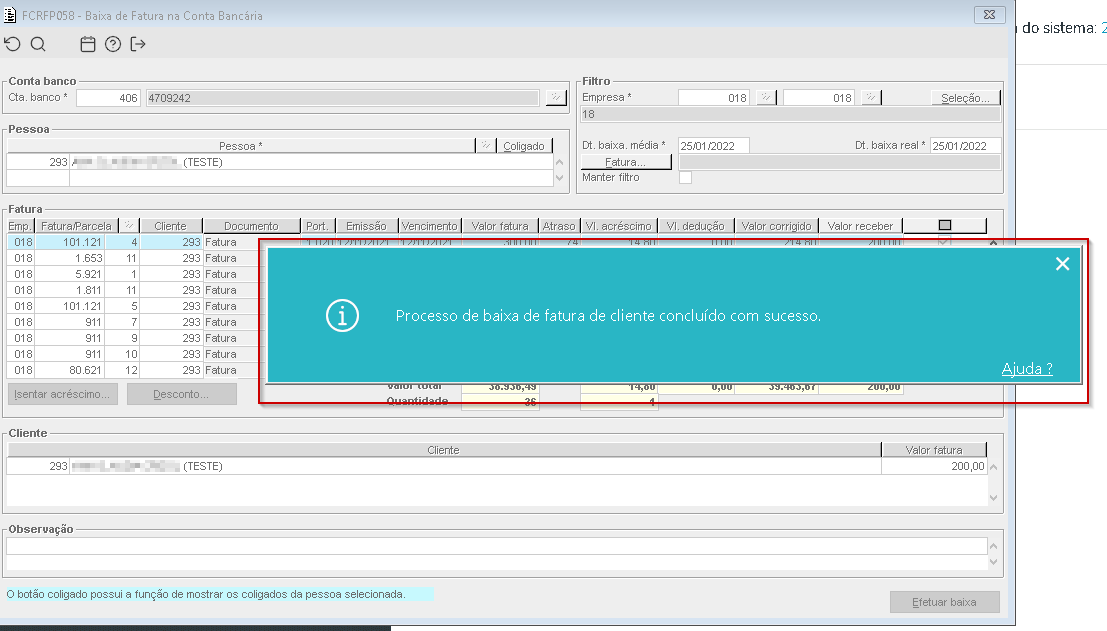Screen dimensions: 1107x631
Task: Click the Seleção... button
Action: pyautogui.click(x=965, y=97)
